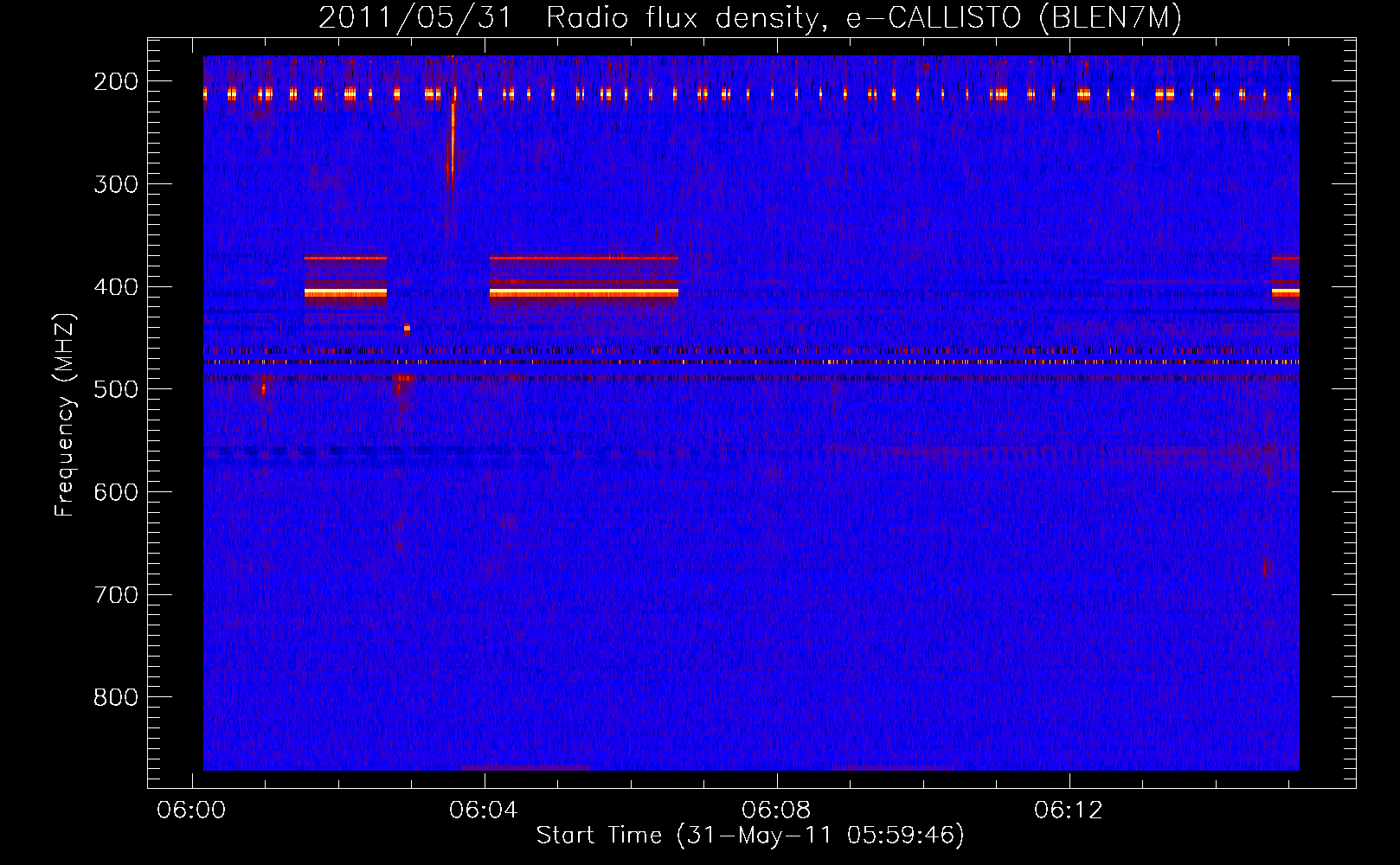The image size is (1400, 865).
Task: Click the small bright spot near 440 MHz
Action: [x=407, y=329]
